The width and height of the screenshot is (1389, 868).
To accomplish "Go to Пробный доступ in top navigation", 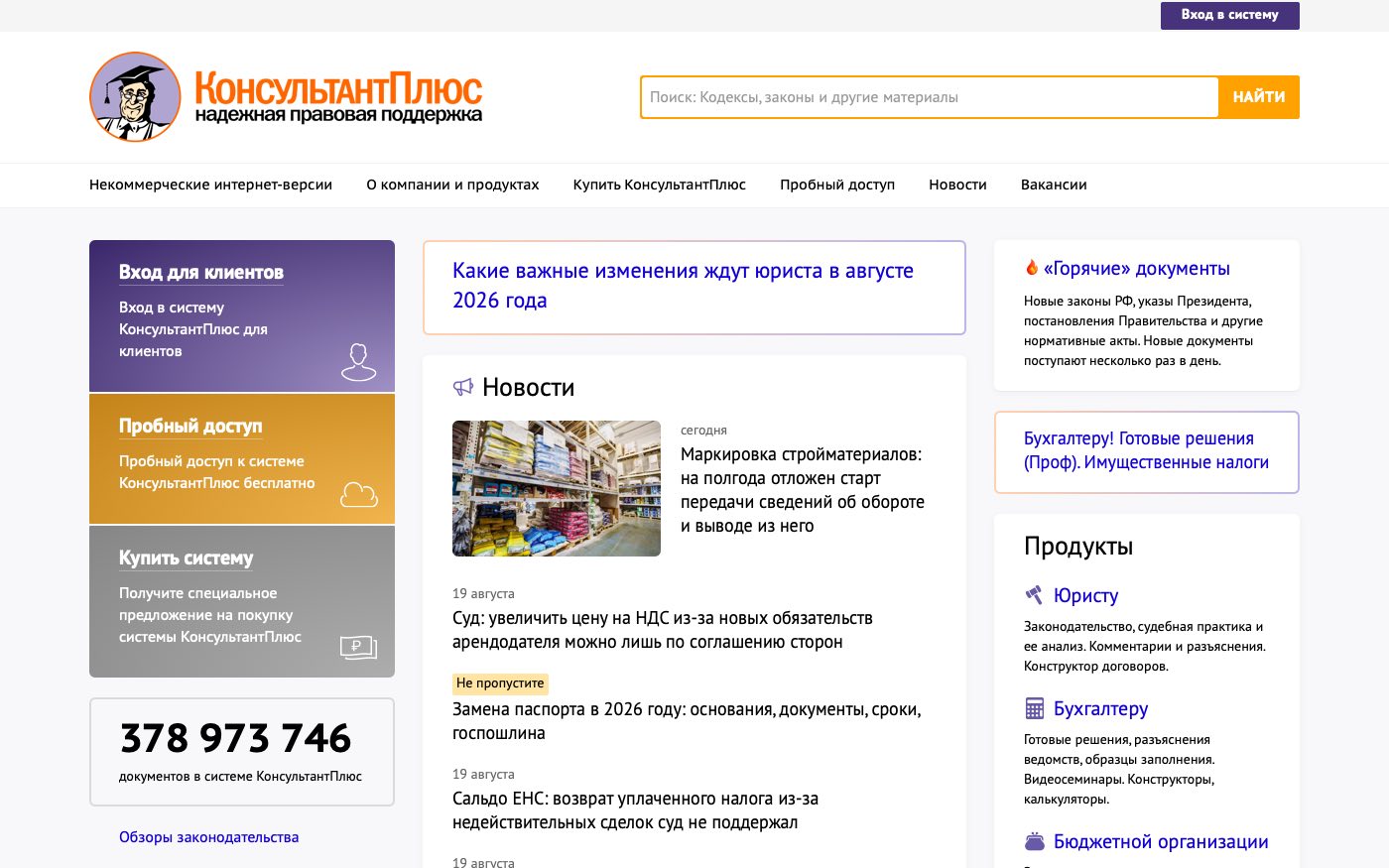I will 837,185.
